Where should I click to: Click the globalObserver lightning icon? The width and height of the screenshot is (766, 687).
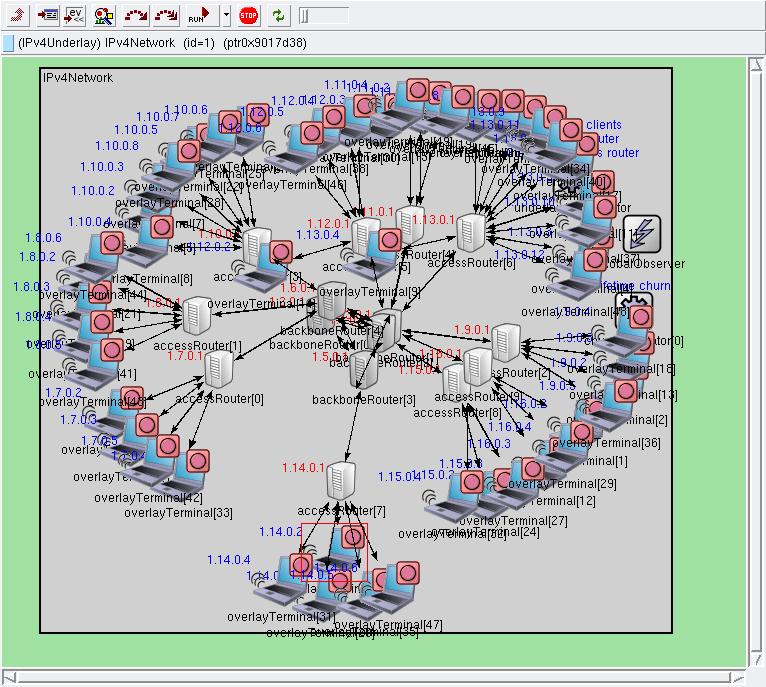coord(642,234)
